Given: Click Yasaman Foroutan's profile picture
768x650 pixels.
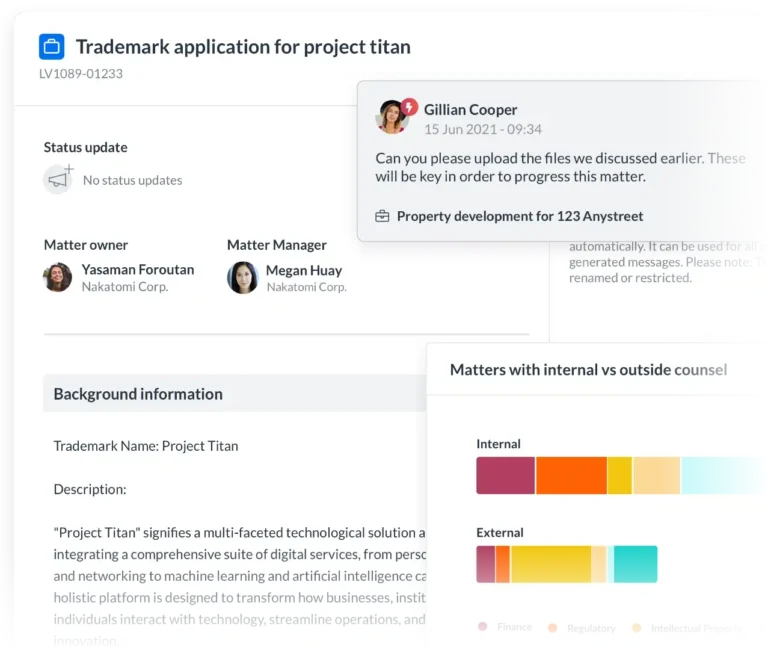Looking at the screenshot, I should pyautogui.click(x=58, y=277).
